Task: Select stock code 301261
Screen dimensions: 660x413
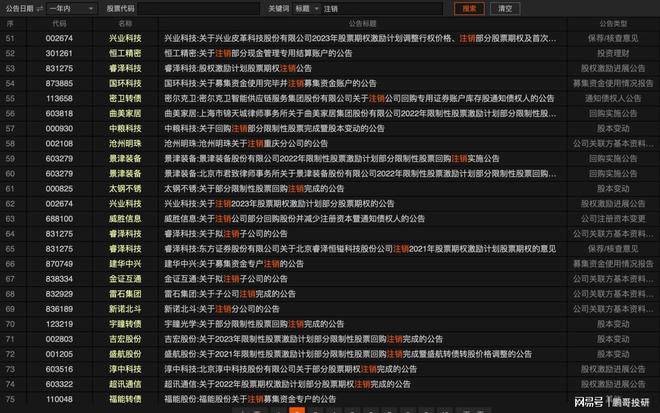Action: pyautogui.click(x=59, y=53)
